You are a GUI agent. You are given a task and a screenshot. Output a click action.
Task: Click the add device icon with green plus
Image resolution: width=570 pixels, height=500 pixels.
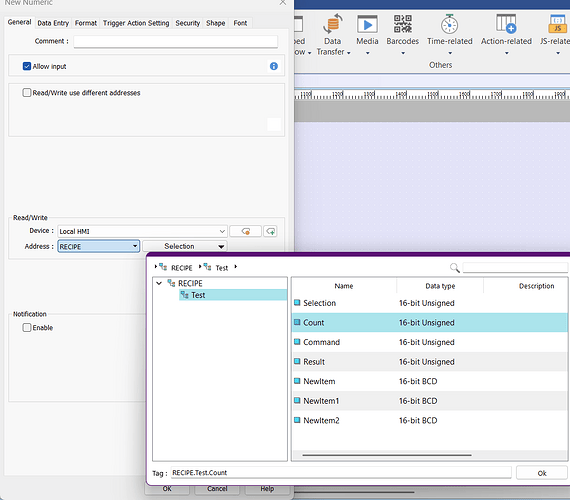[x=271, y=231]
